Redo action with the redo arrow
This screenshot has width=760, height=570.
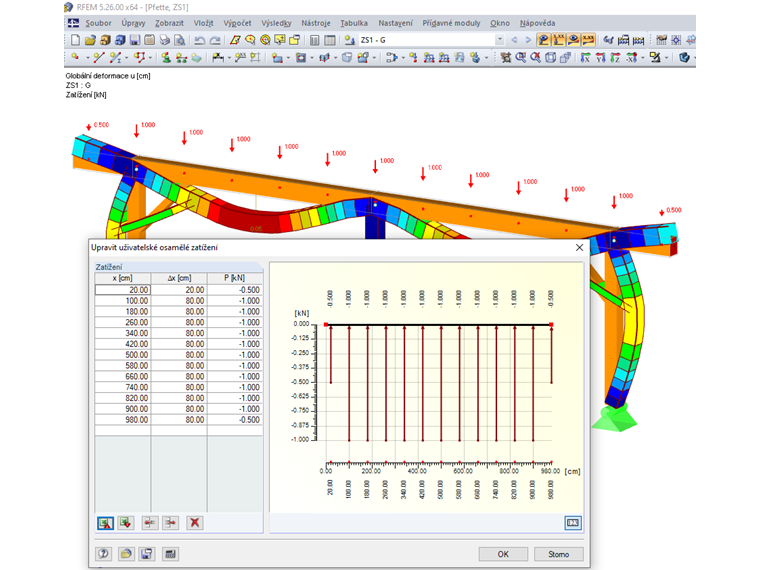(215, 40)
